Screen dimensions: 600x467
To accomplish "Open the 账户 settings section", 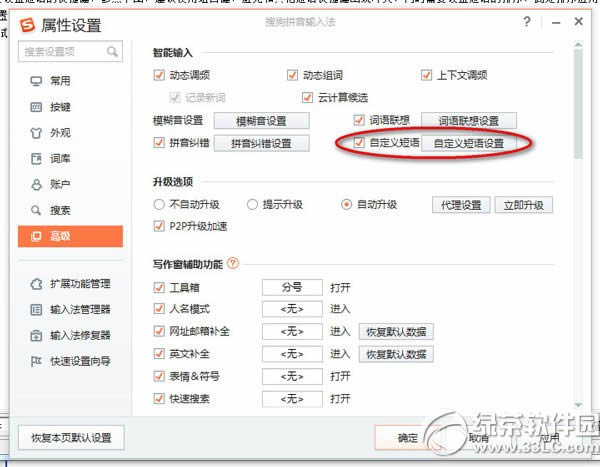I will tap(70, 185).
